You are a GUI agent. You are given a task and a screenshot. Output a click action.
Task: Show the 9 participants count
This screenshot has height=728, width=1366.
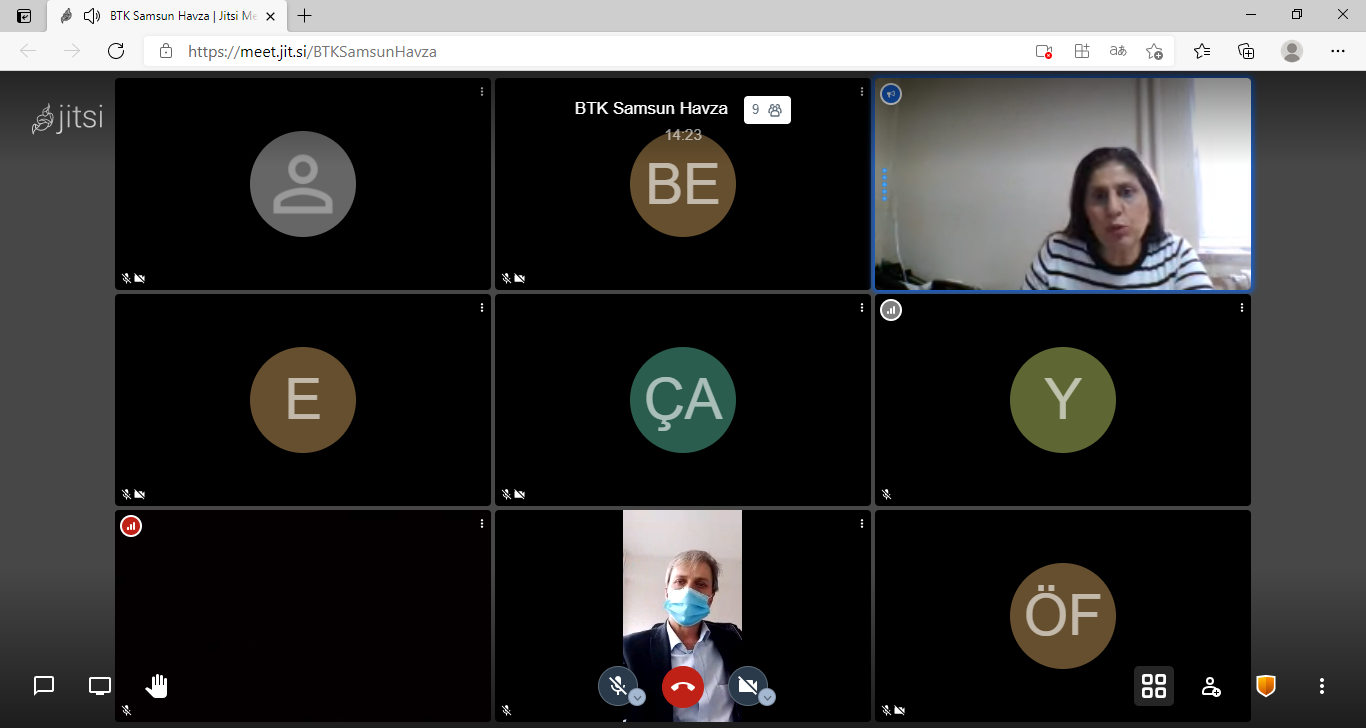point(767,110)
